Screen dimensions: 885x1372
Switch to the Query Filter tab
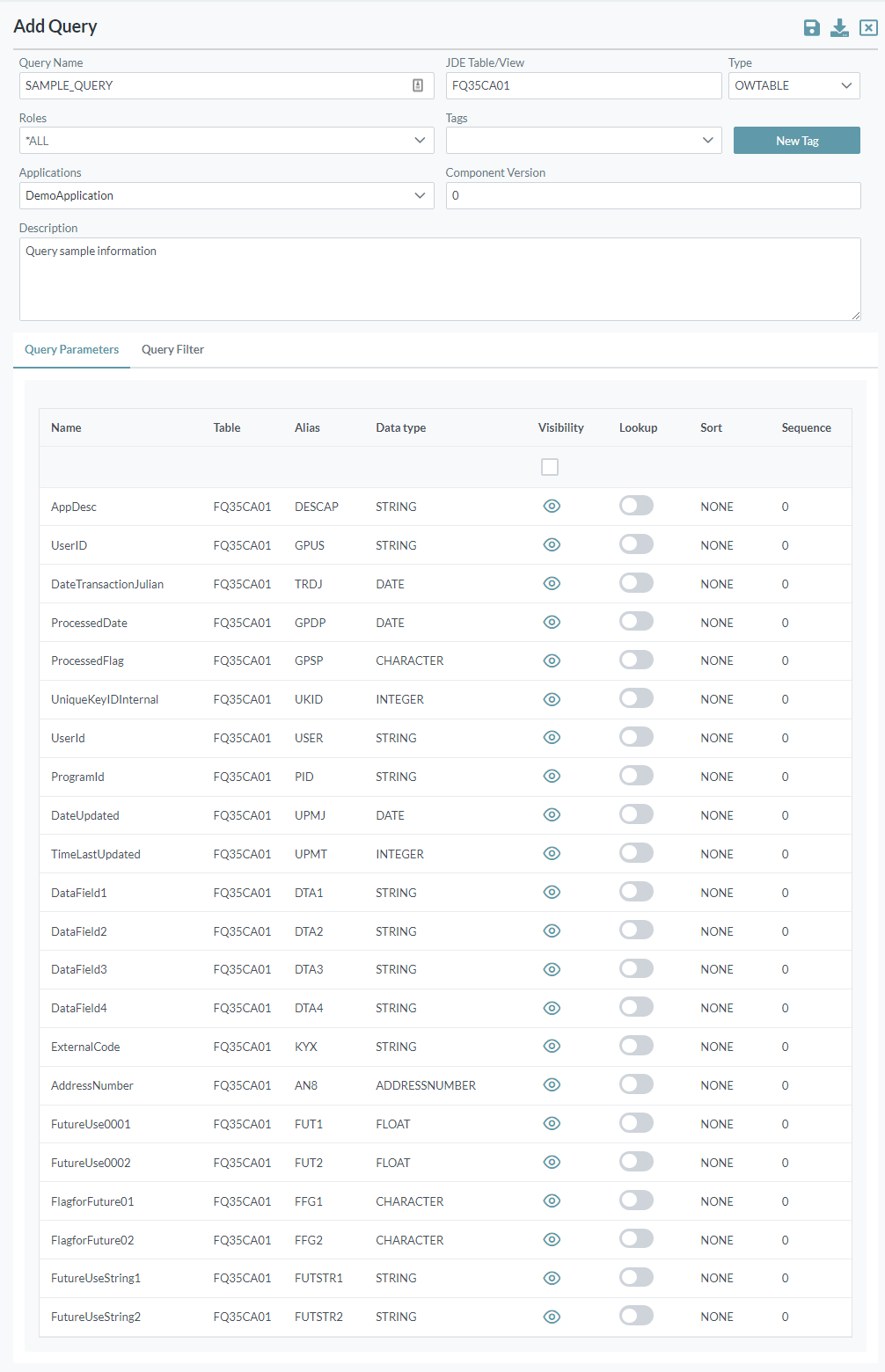172,349
